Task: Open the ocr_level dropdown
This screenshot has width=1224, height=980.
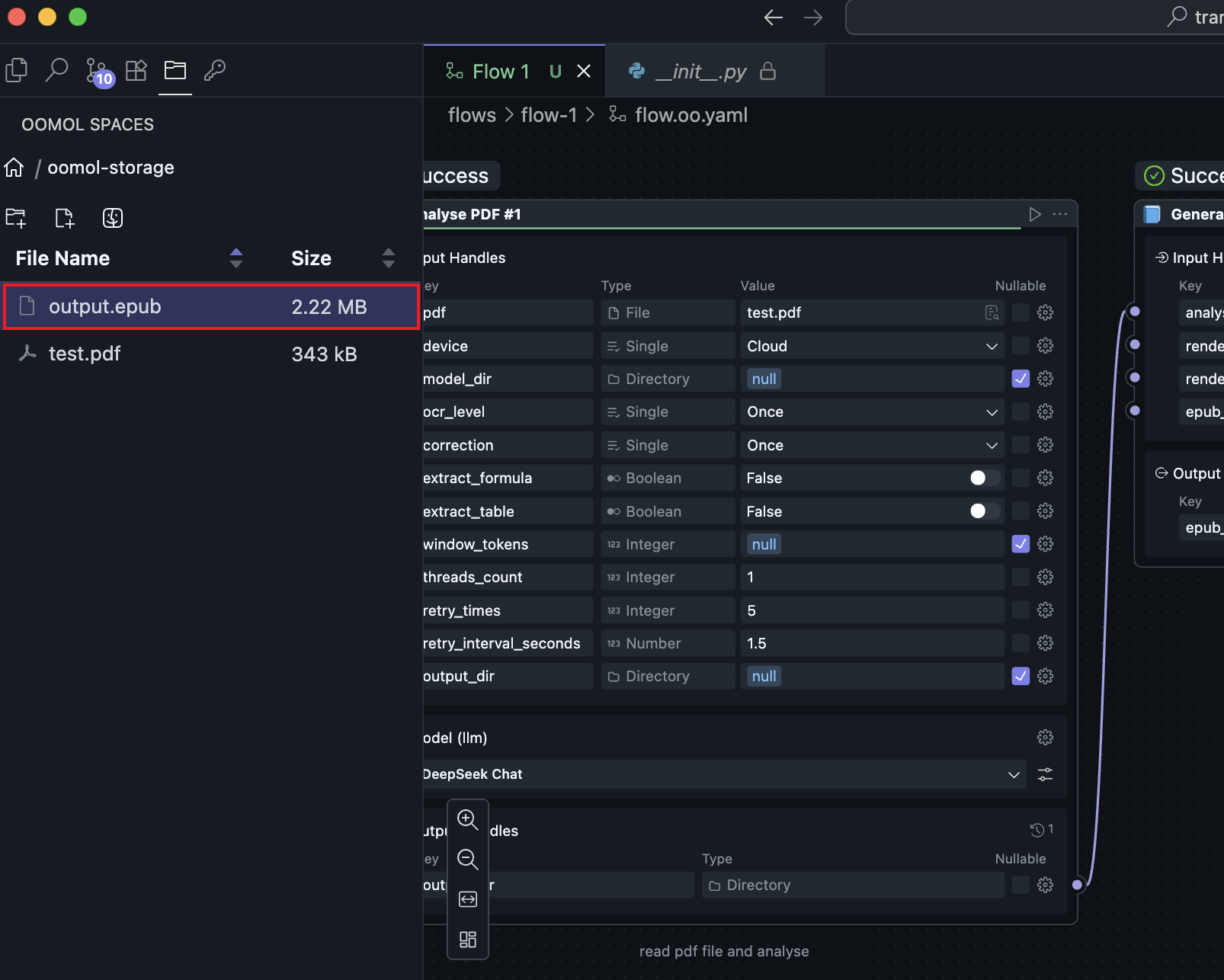Action: click(871, 412)
